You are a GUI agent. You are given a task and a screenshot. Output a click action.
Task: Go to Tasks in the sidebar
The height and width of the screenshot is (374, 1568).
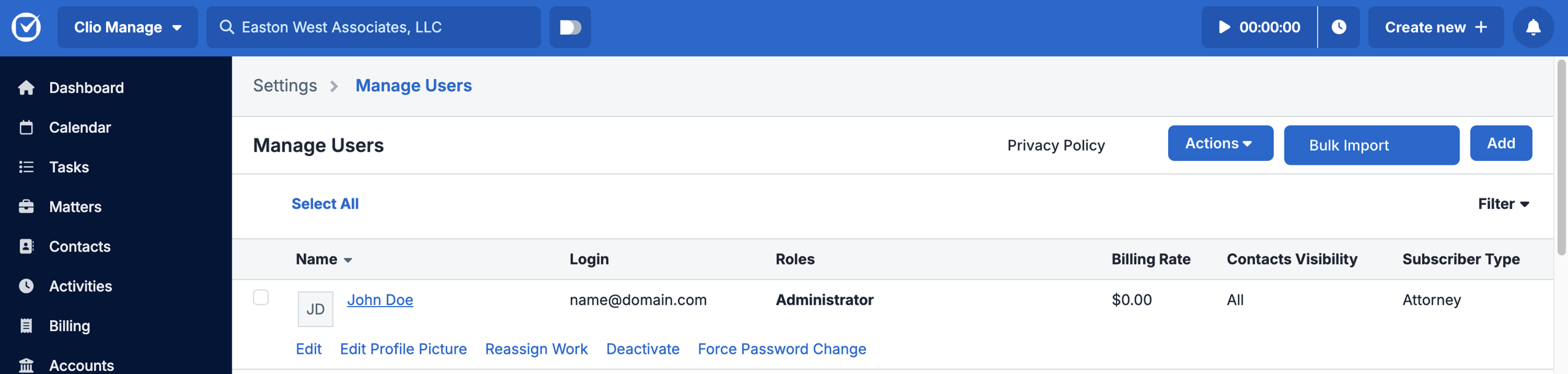click(69, 167)
